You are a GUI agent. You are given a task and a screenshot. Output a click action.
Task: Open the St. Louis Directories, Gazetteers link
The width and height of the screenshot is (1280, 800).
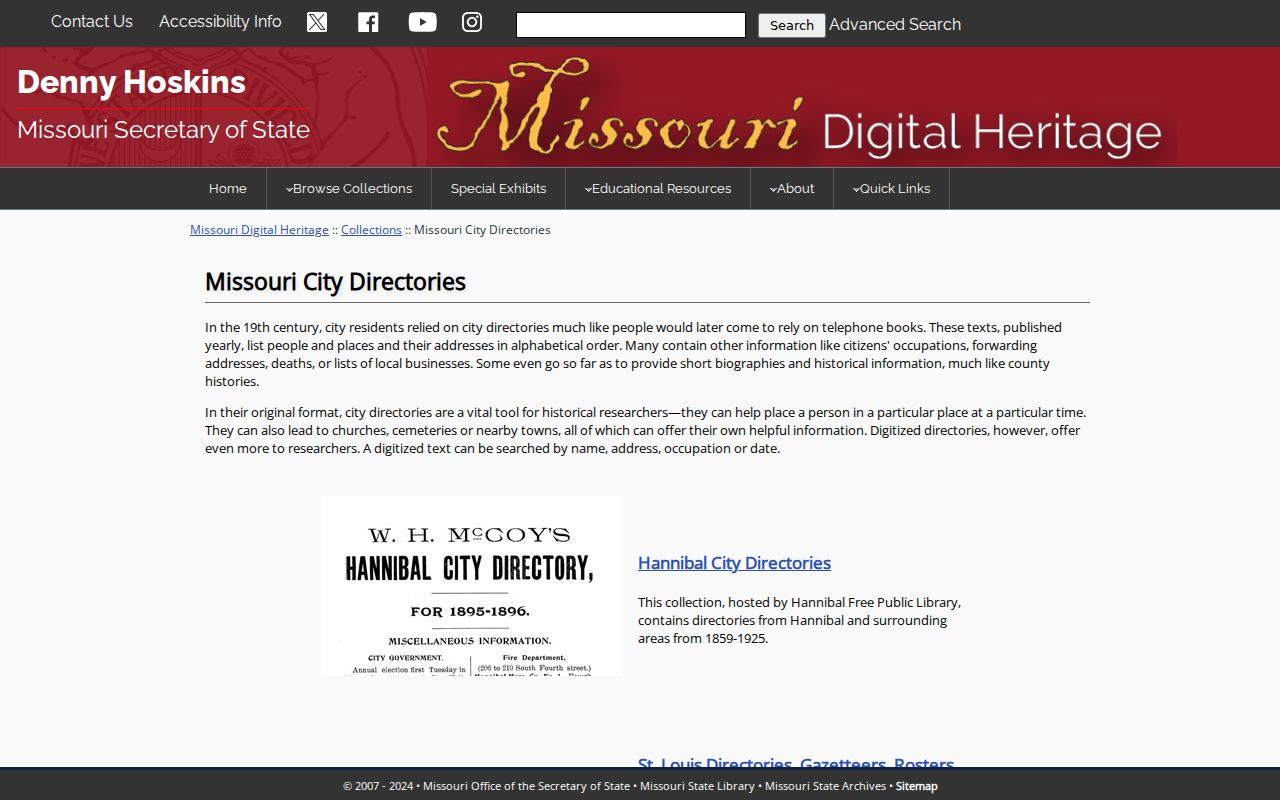[796, 763]
